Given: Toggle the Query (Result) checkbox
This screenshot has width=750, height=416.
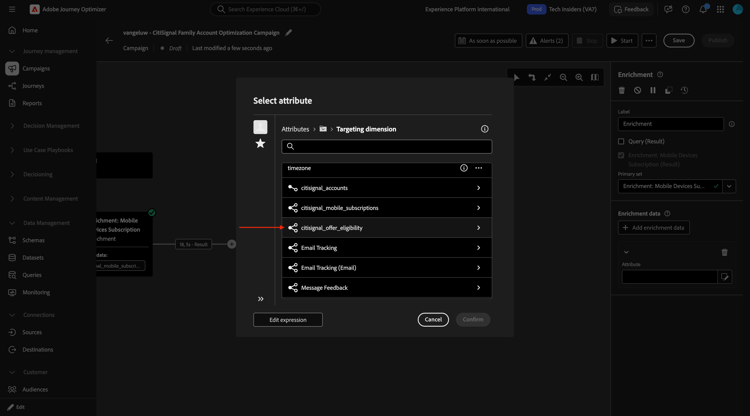Looking at the screenshot, I should tap(621, 142).
